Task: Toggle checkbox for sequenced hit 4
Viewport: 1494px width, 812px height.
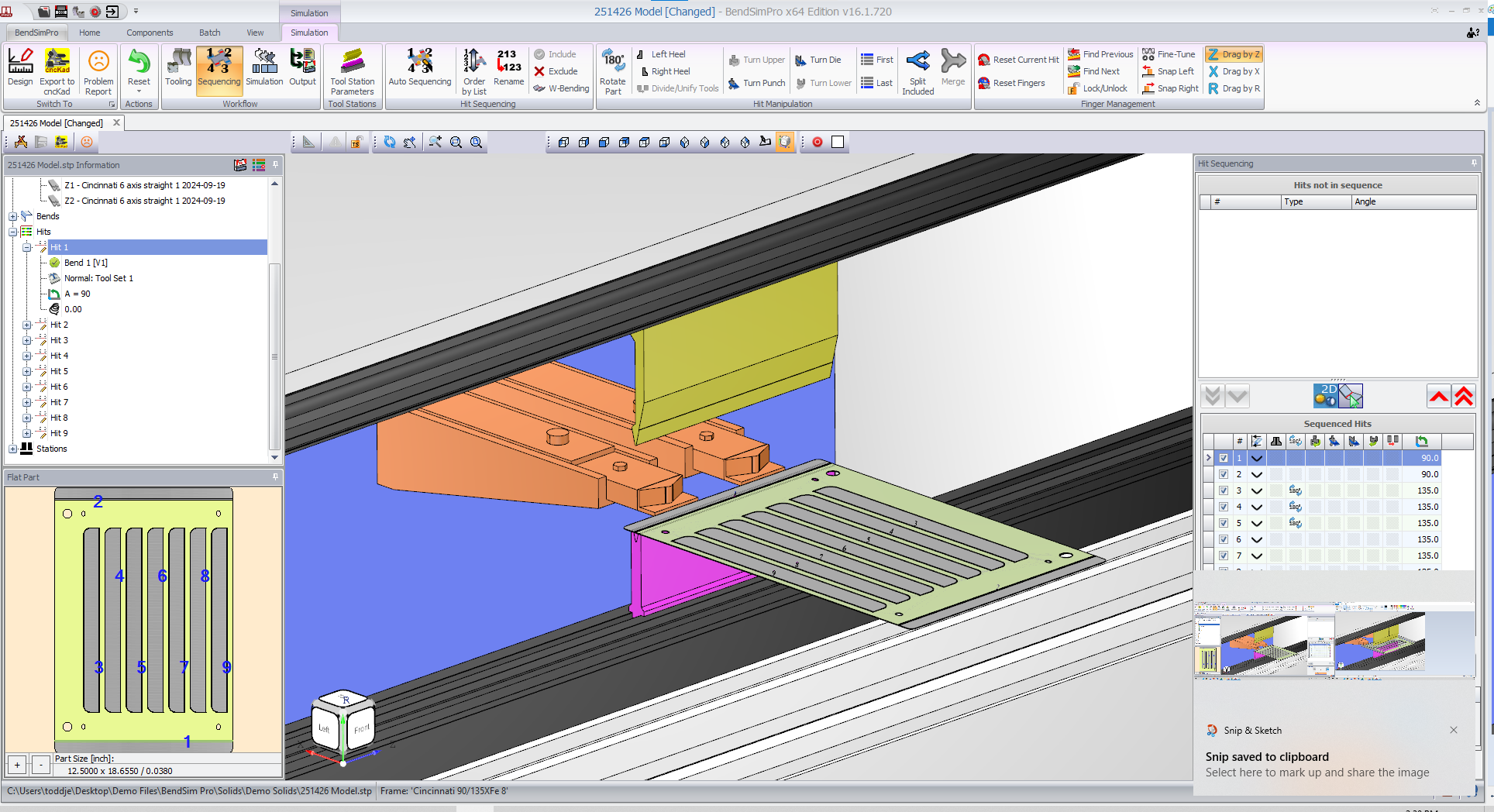Action: [x=1224, y=507]
